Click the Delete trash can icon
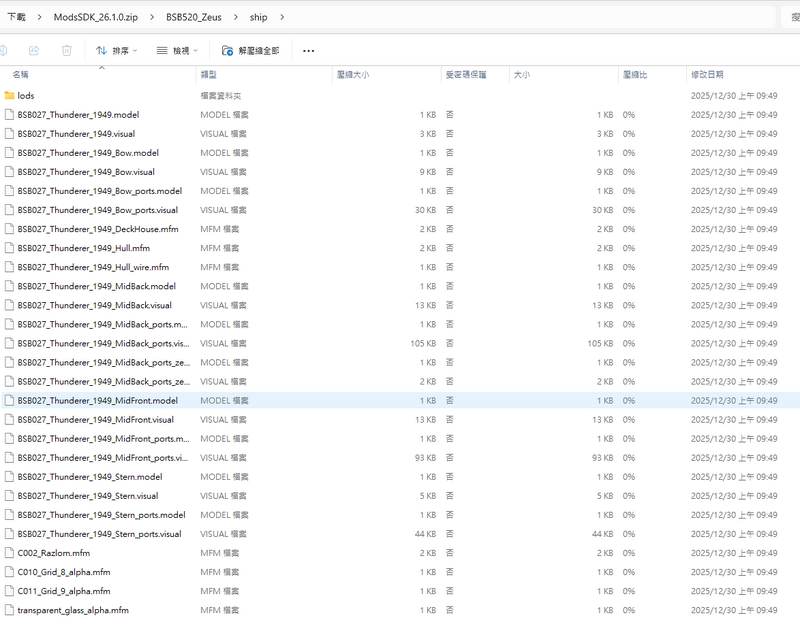Viewport: 800px width, 637px height. click(66, 50)
